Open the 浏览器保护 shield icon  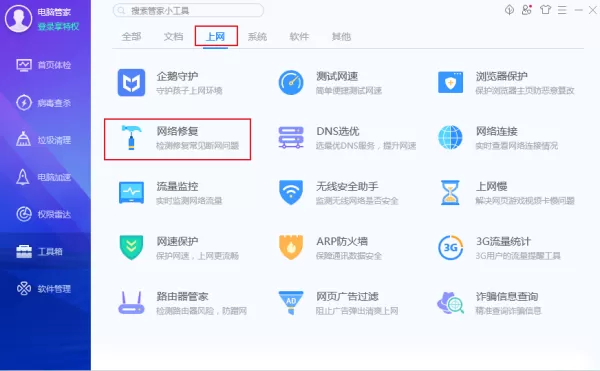tap(450, 83)
